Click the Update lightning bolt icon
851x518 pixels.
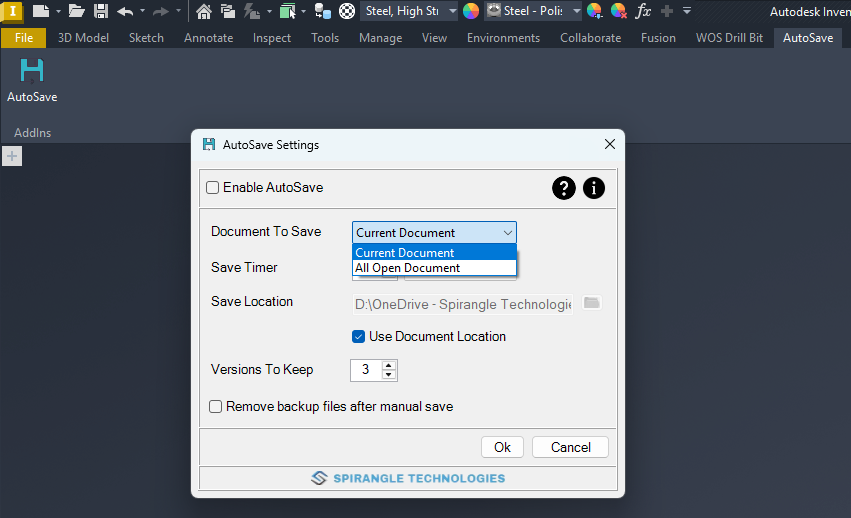click(x=252, y=11)
